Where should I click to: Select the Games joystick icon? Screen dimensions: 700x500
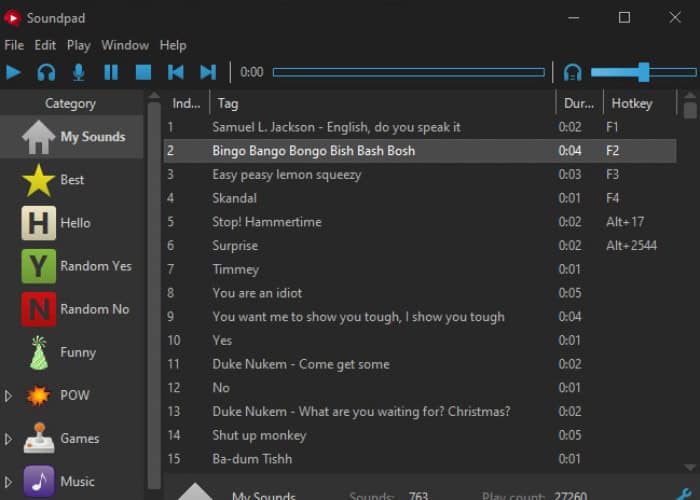pos(39,438)
